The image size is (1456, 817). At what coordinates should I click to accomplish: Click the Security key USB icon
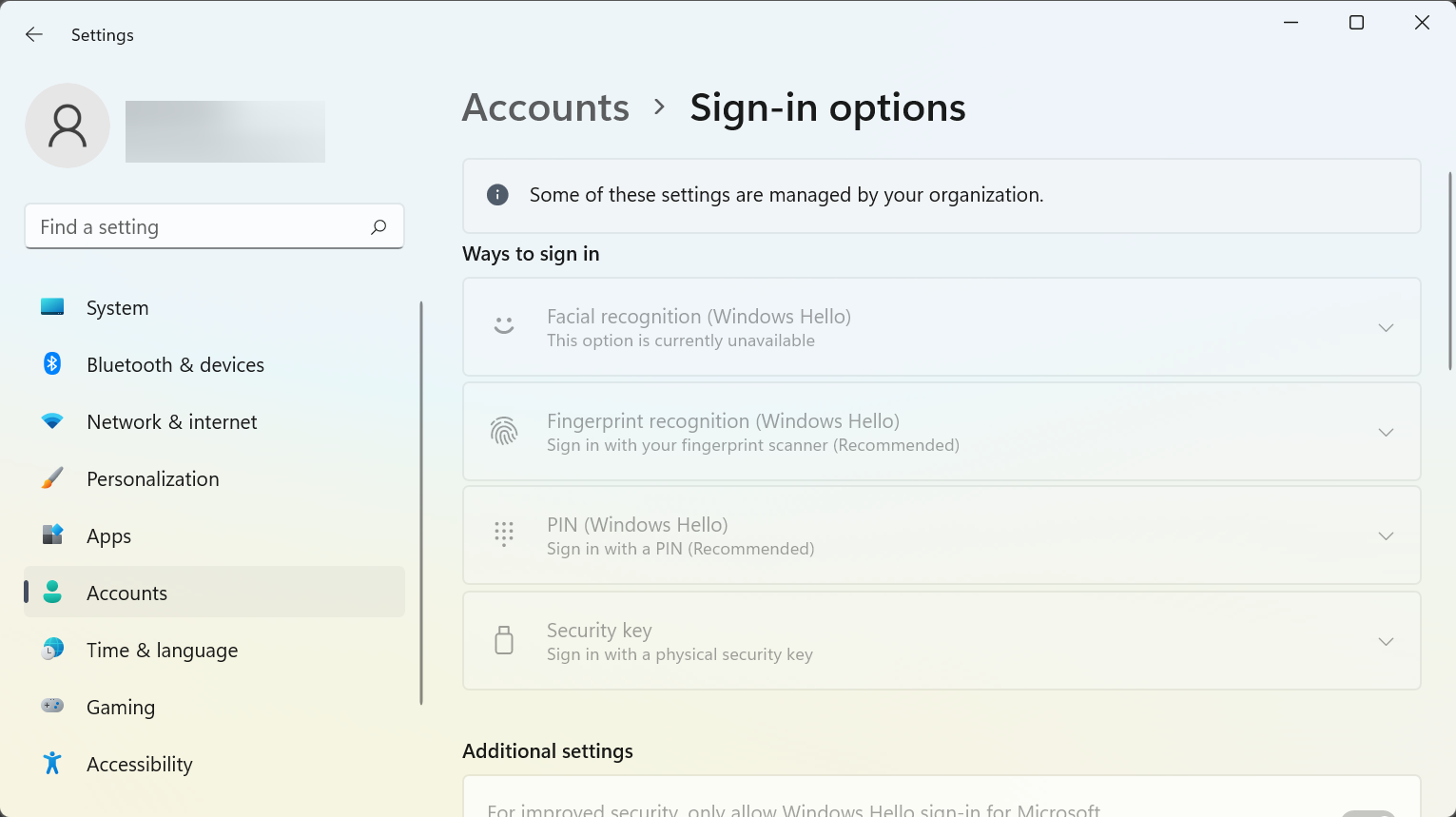[504, 640]
